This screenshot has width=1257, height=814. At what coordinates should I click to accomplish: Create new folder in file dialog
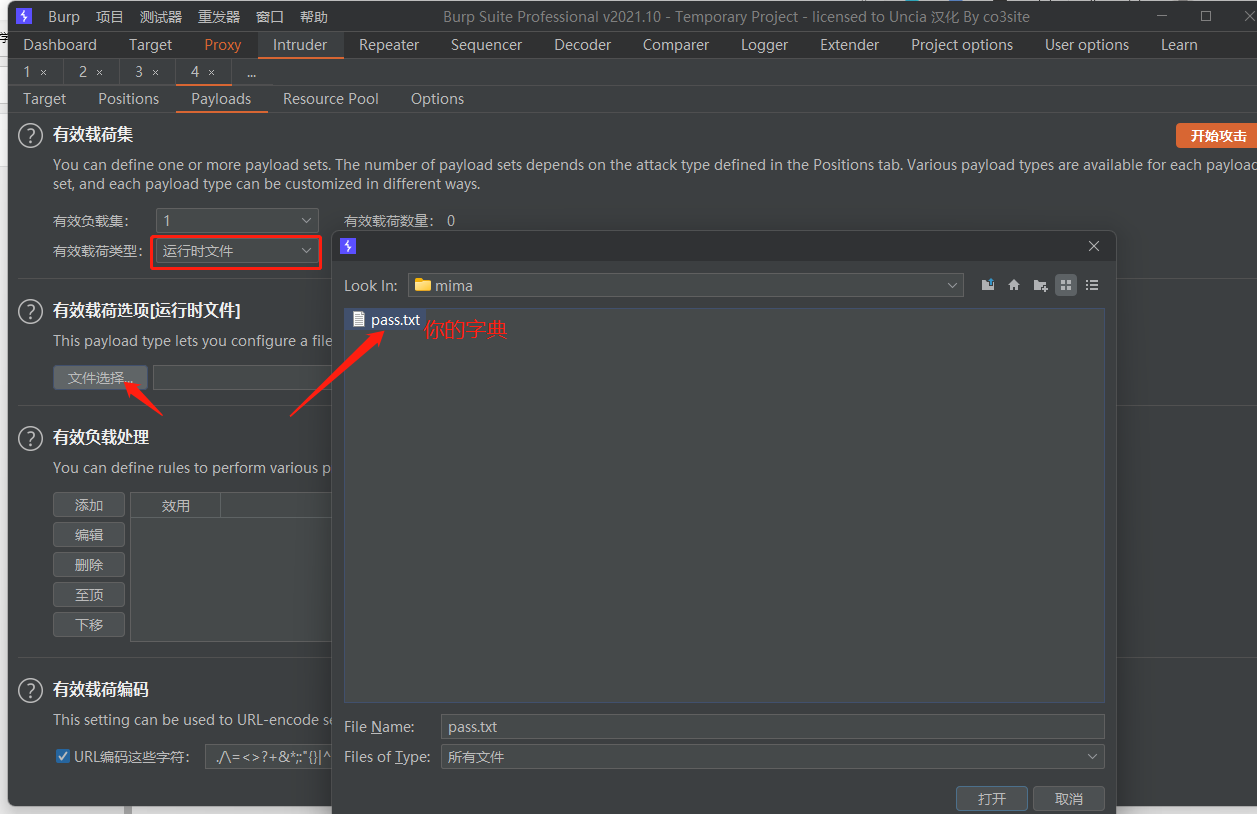coord(1040,285)
